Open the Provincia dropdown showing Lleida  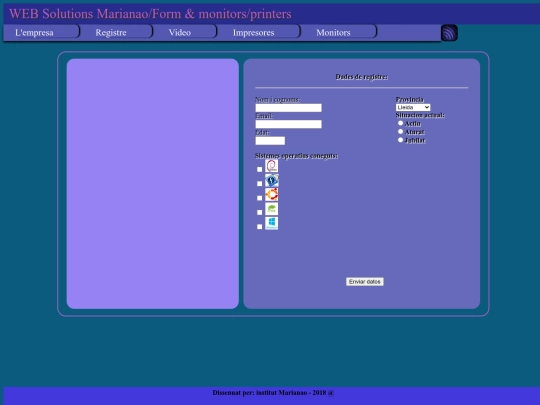pos(413,107)
